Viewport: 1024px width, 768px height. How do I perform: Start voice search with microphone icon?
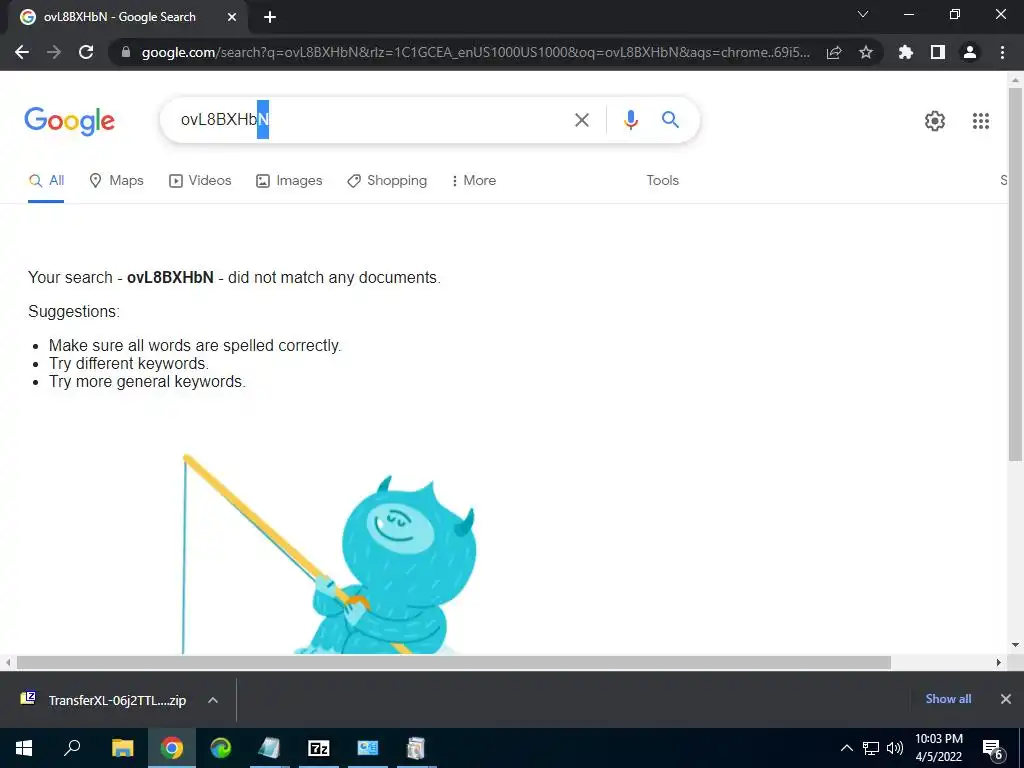pyautogui.click(x=630, y=120)
